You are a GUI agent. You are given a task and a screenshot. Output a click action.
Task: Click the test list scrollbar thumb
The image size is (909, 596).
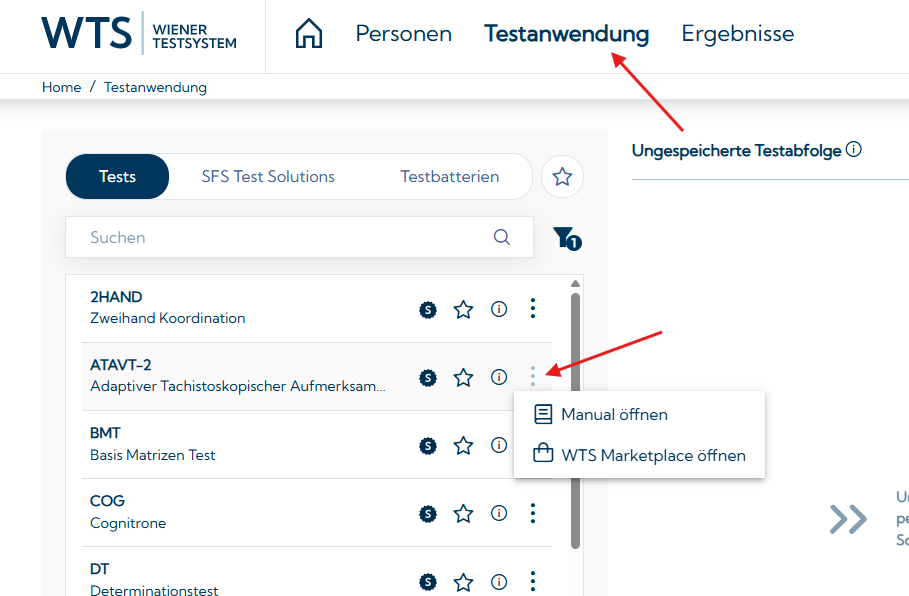pyautogui.click(x=575, y=420)
